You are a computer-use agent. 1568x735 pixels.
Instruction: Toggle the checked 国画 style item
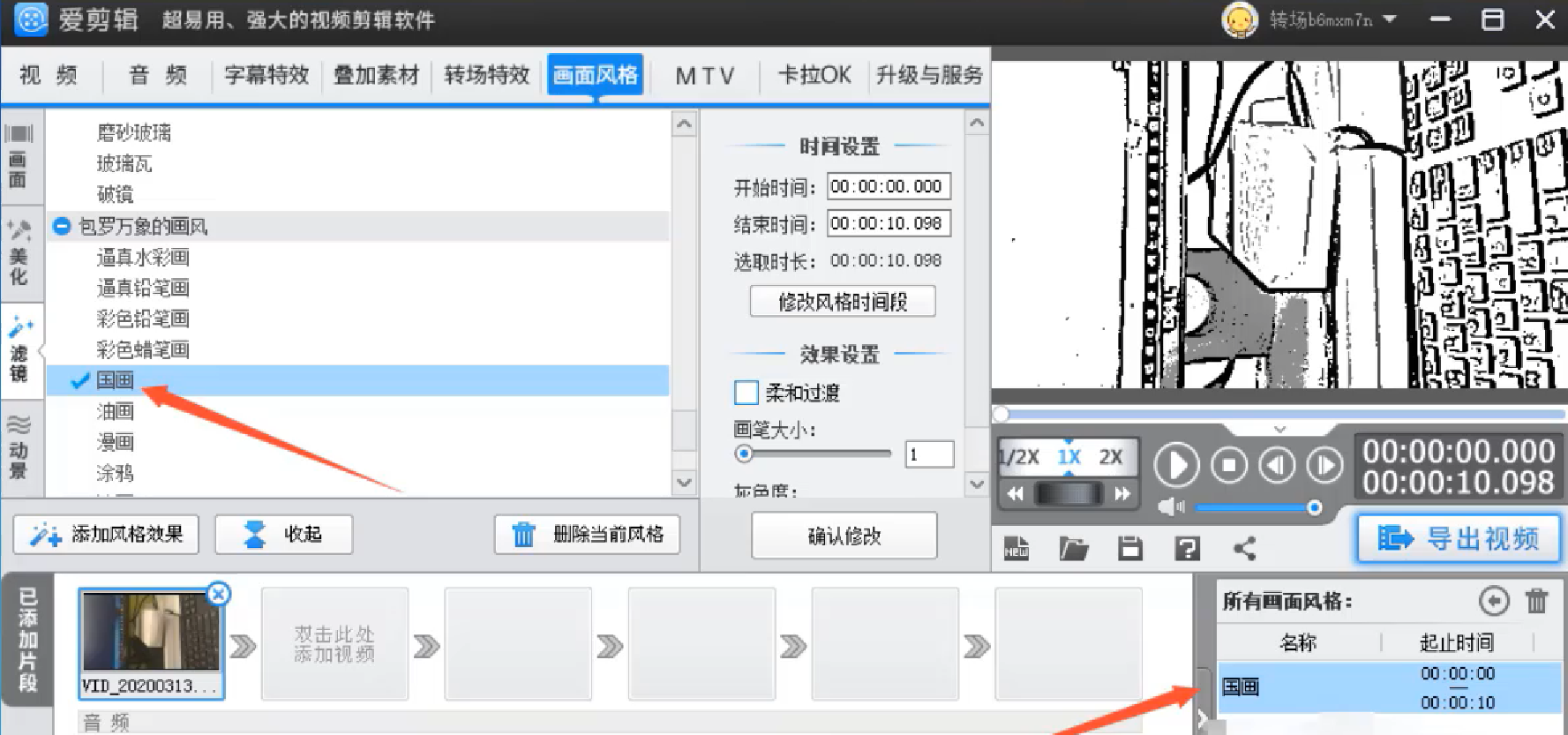pos(115,380)
